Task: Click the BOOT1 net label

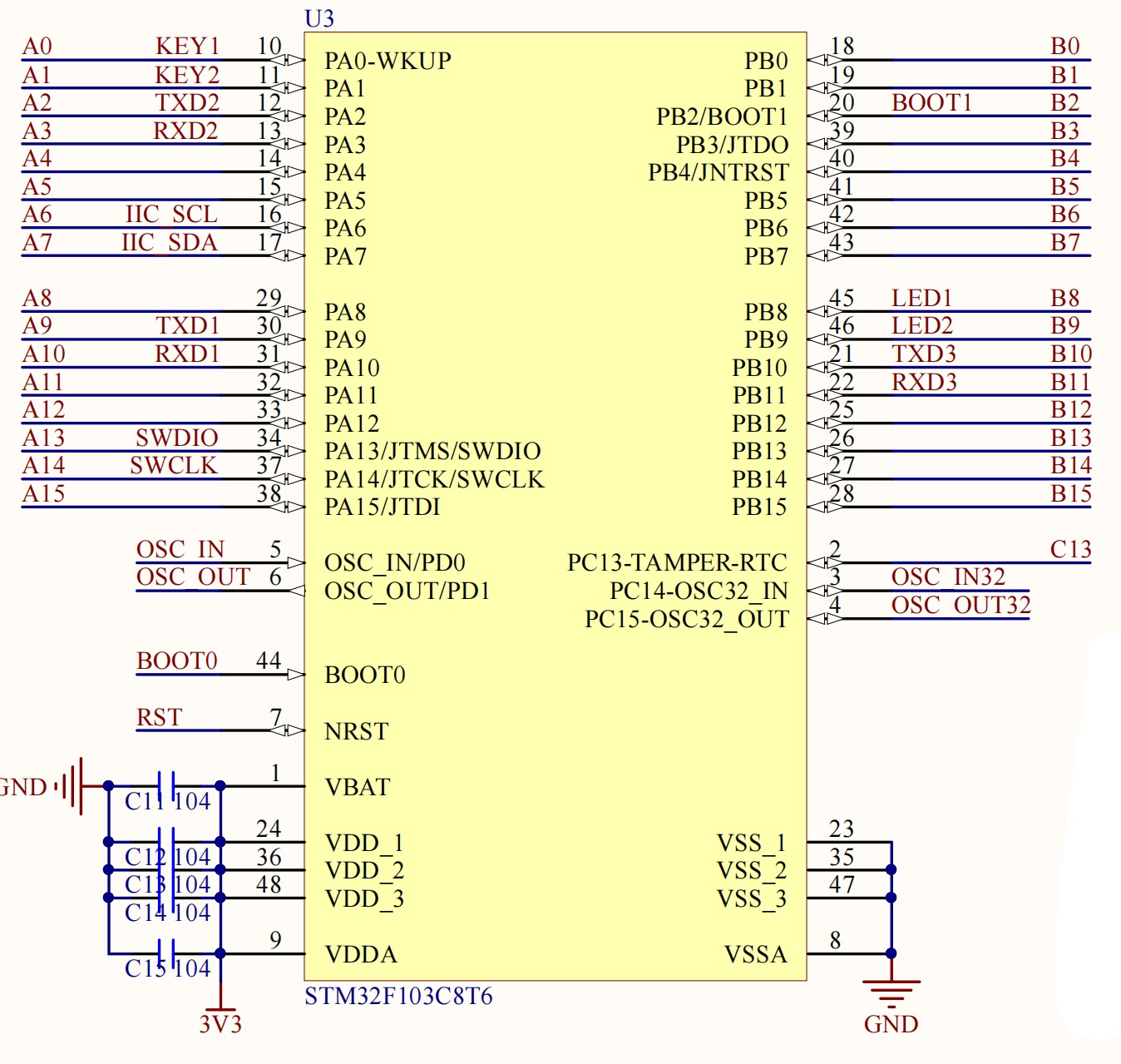Action: (931, 102)
